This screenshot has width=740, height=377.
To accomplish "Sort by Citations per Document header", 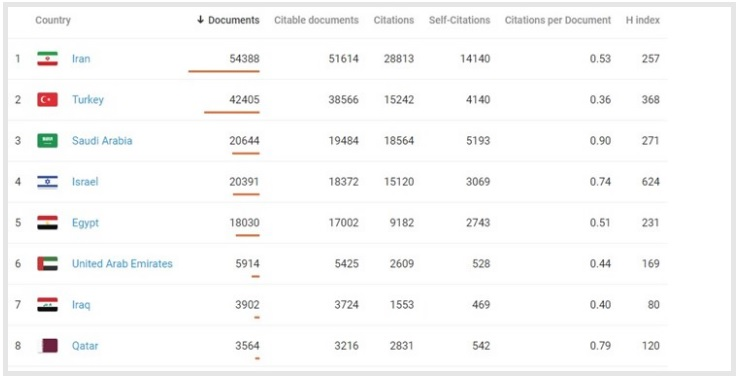I will click(x=557, y=20).
